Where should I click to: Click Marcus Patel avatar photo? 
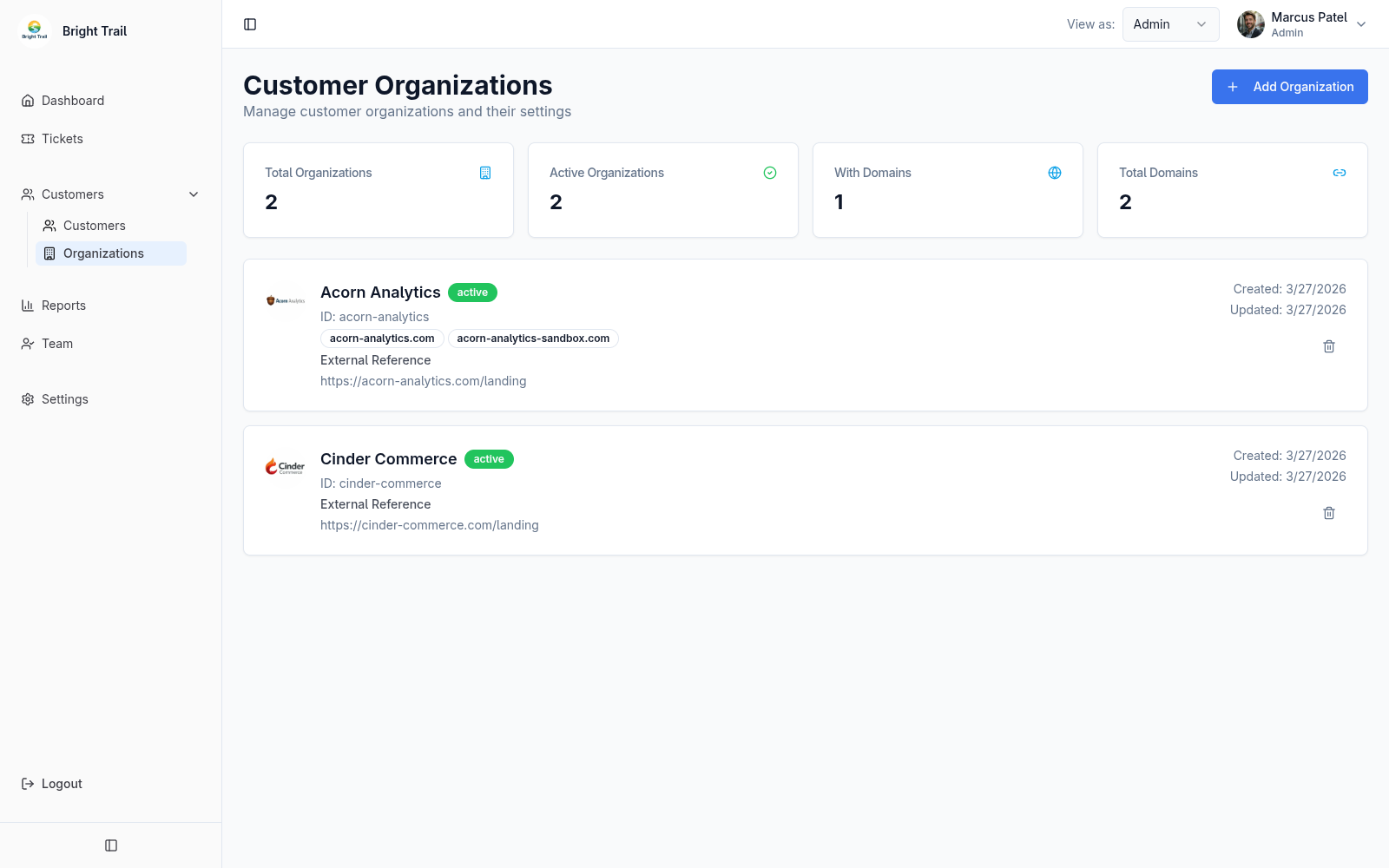click(x=1251, y=24)
